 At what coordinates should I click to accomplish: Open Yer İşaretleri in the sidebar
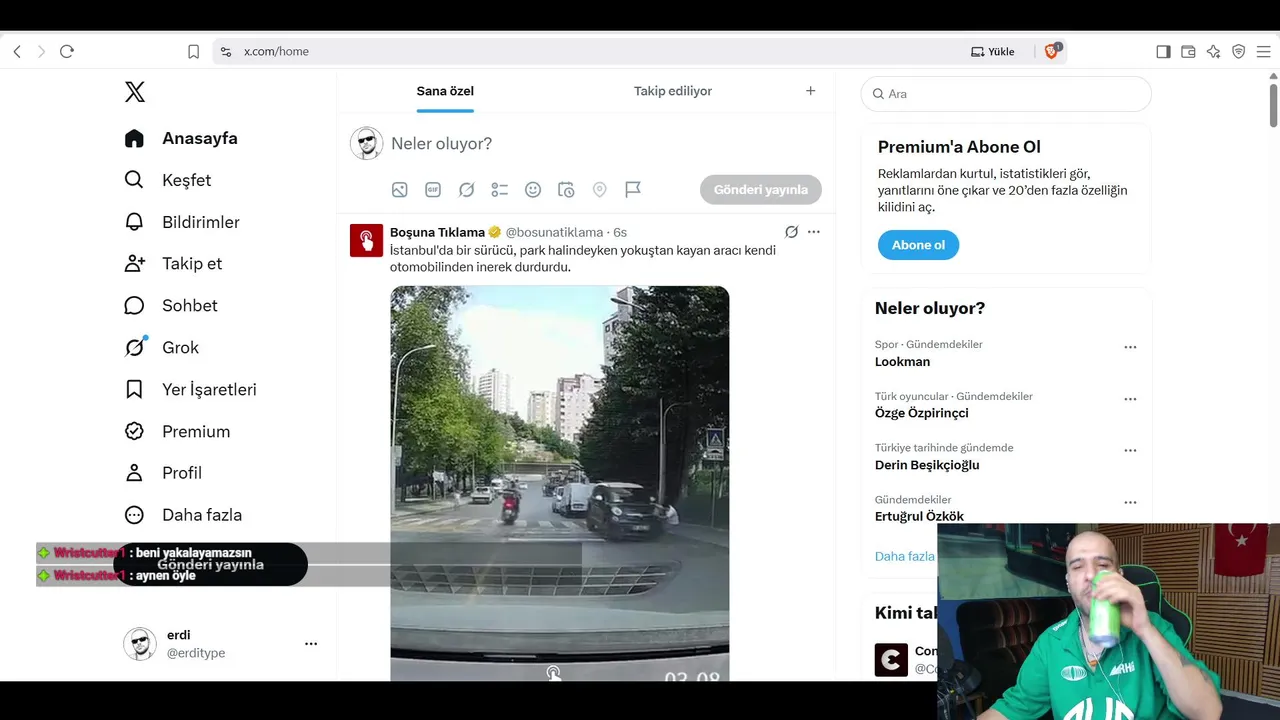[190, 390]
